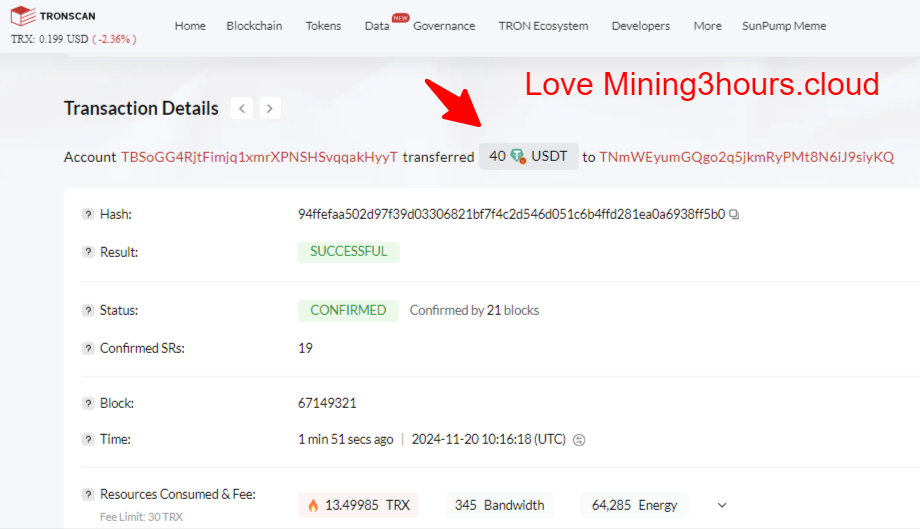This screenshot has width=920, height=529.
Task: Click the fire icon in TRX fee
Action: (313, 505)
